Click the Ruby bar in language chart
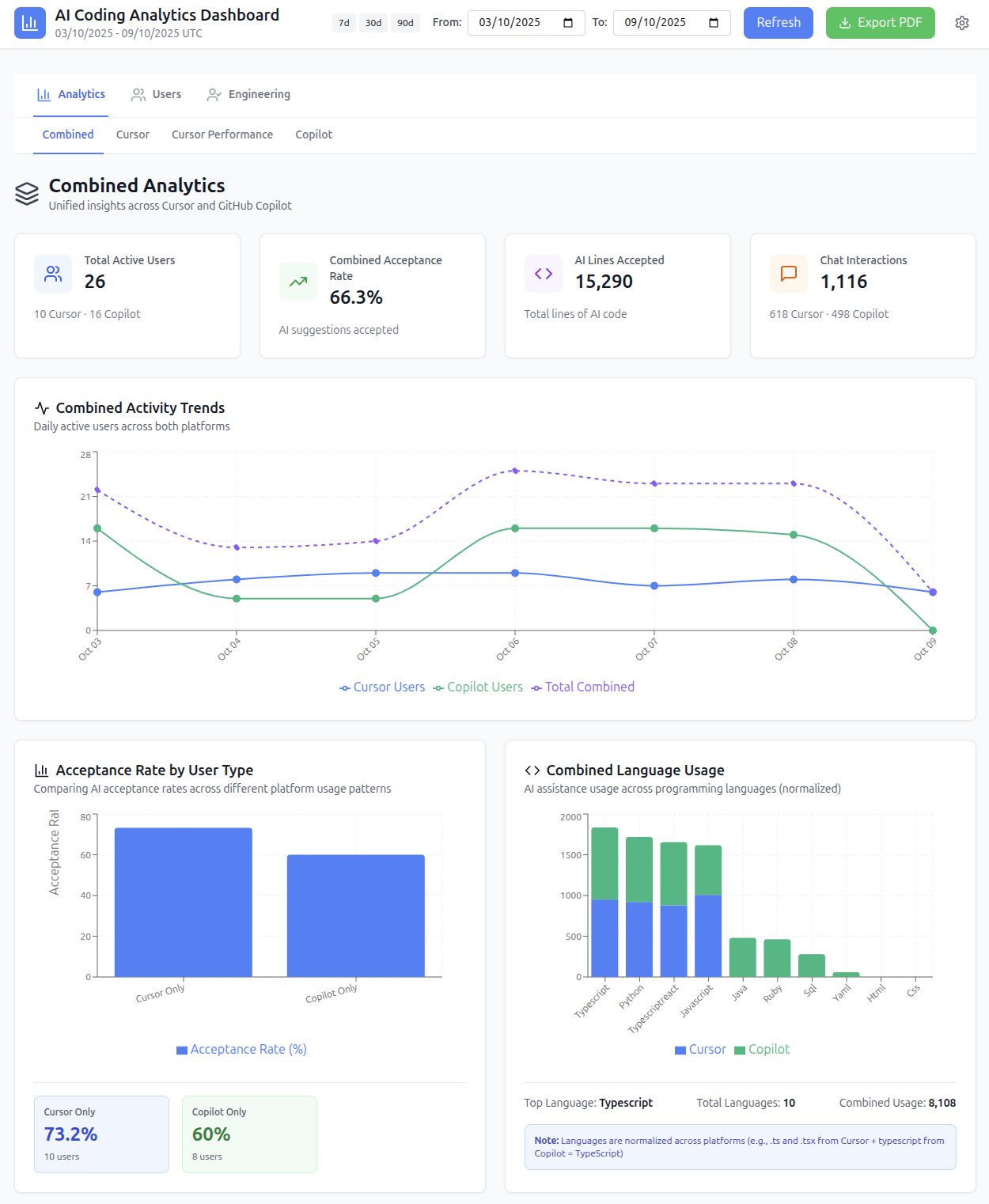This screenshot has height=1204, width=989. coord(777,958)
